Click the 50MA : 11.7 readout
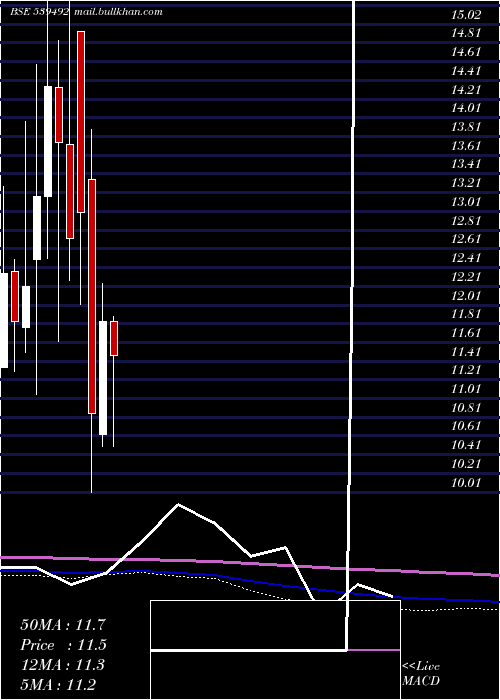The image size is (500, 700). 63,625
